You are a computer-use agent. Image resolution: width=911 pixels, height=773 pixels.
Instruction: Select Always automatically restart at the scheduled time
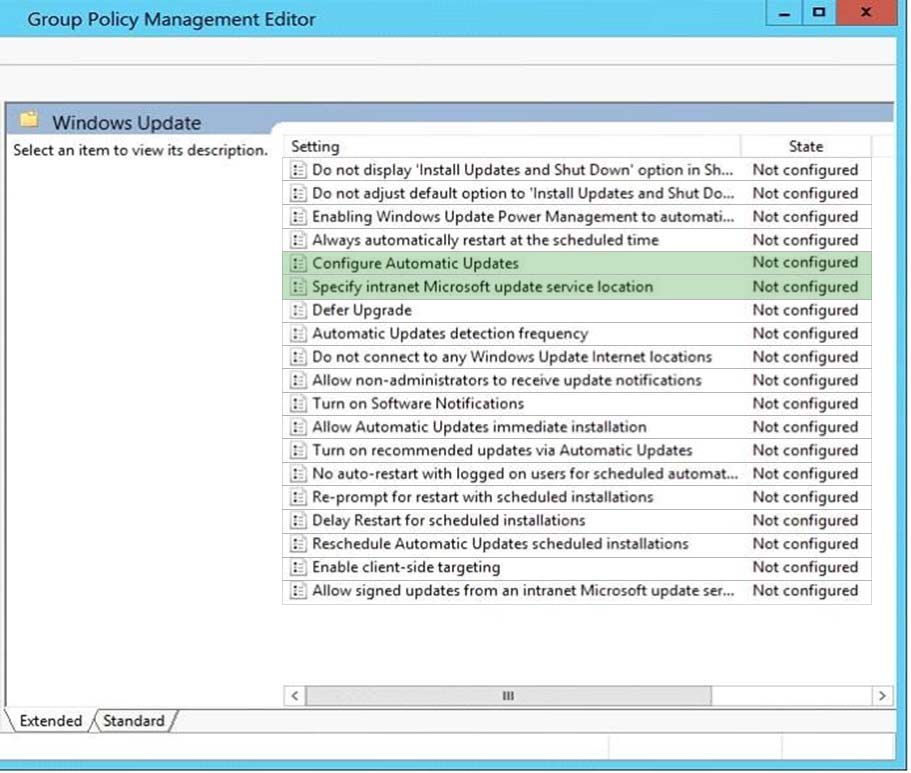click(485, 240)
